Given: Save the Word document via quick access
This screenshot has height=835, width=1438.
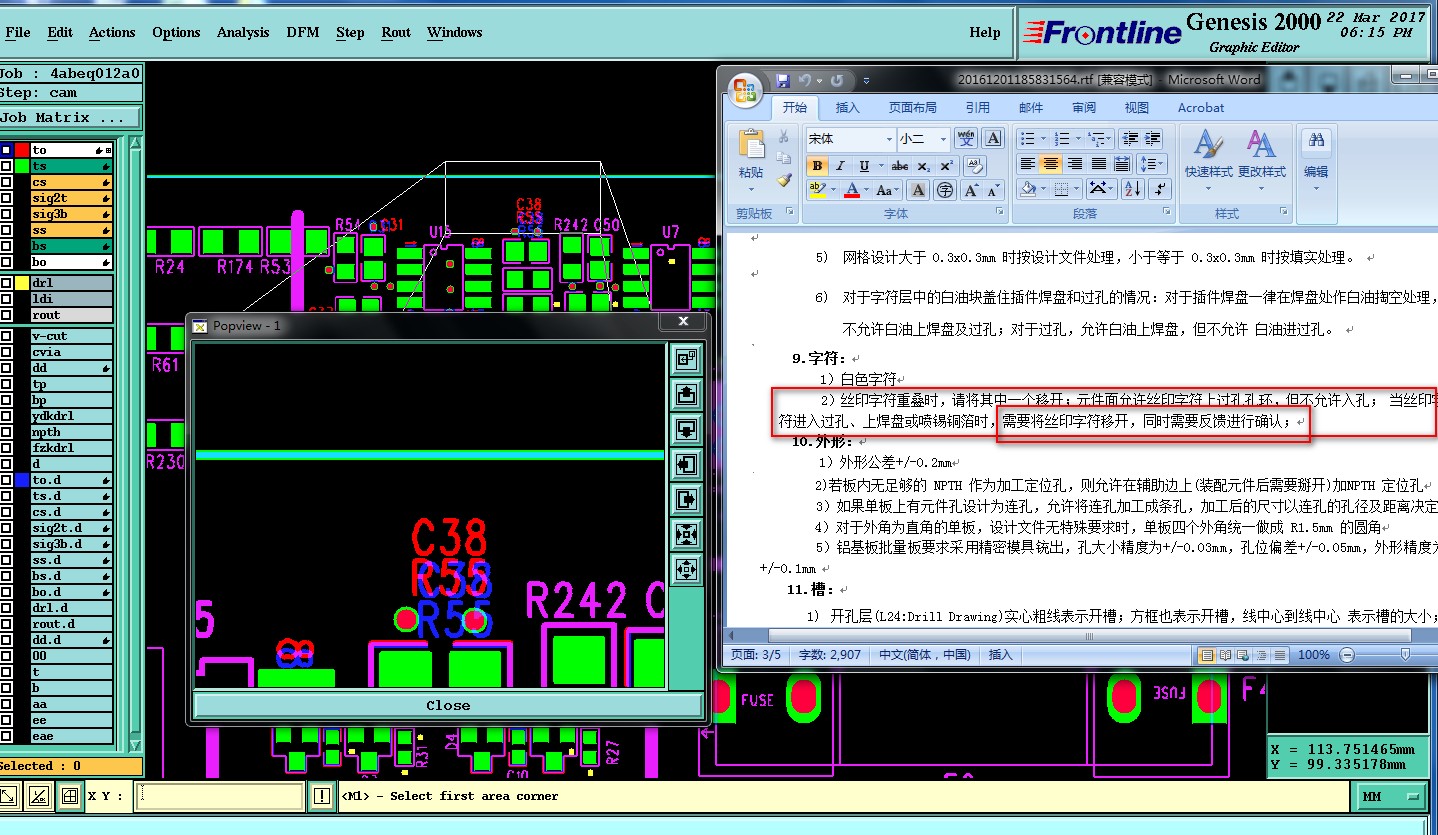Looking at the screenshot, I should pyautogui.click(x=783, y=80).
